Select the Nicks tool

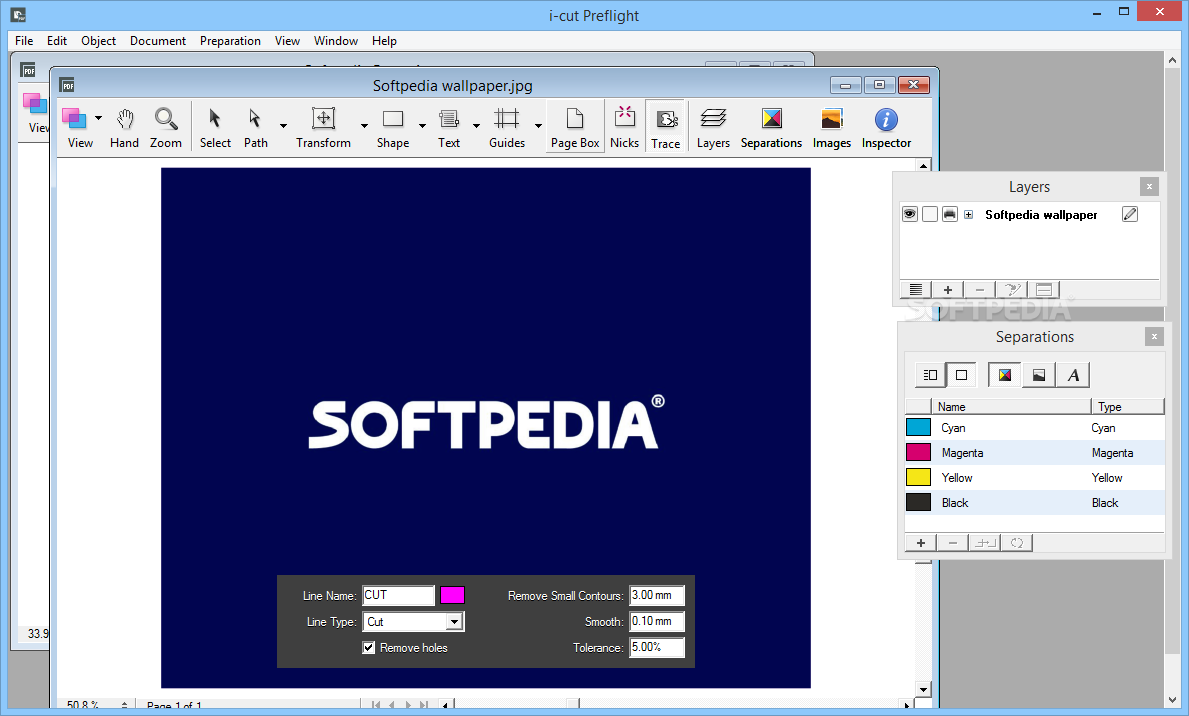625,127
